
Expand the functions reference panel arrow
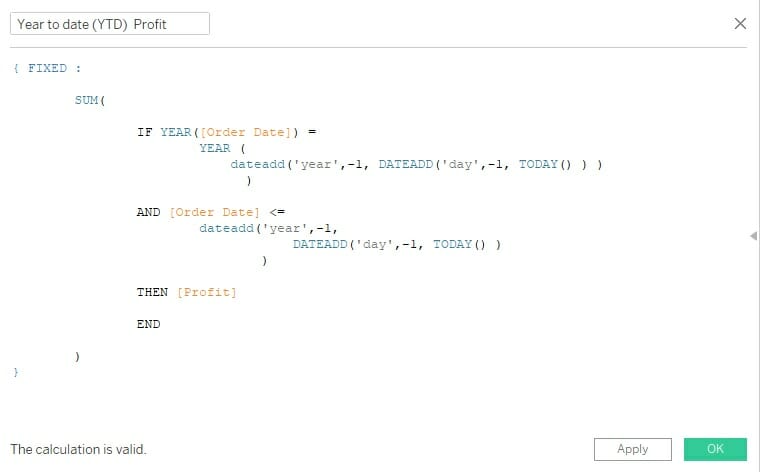[752, 235]
